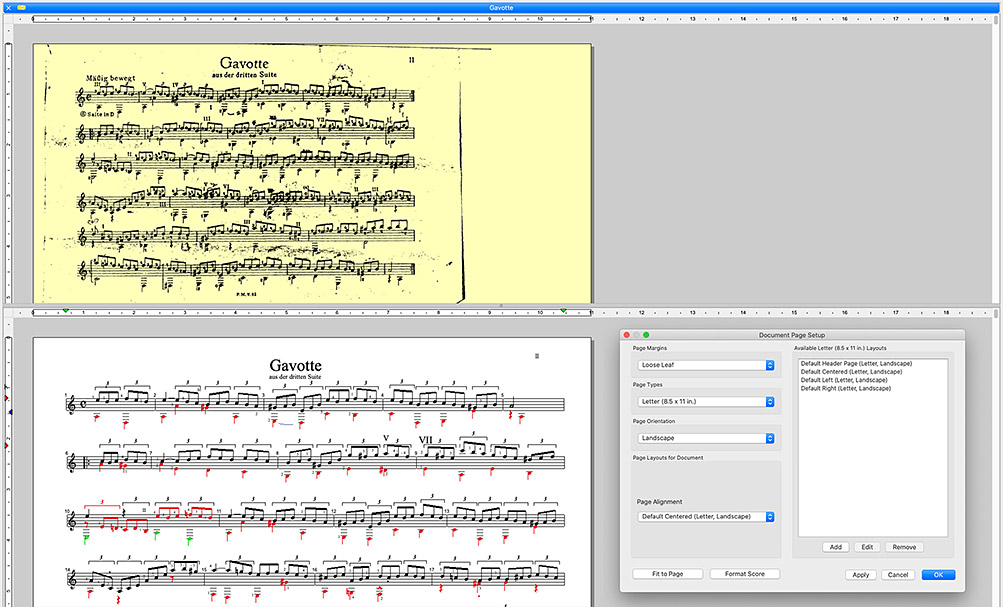
Task: Click 'aus der dritten Suite' subtitle in scanned page
Action: click(244, 75)
